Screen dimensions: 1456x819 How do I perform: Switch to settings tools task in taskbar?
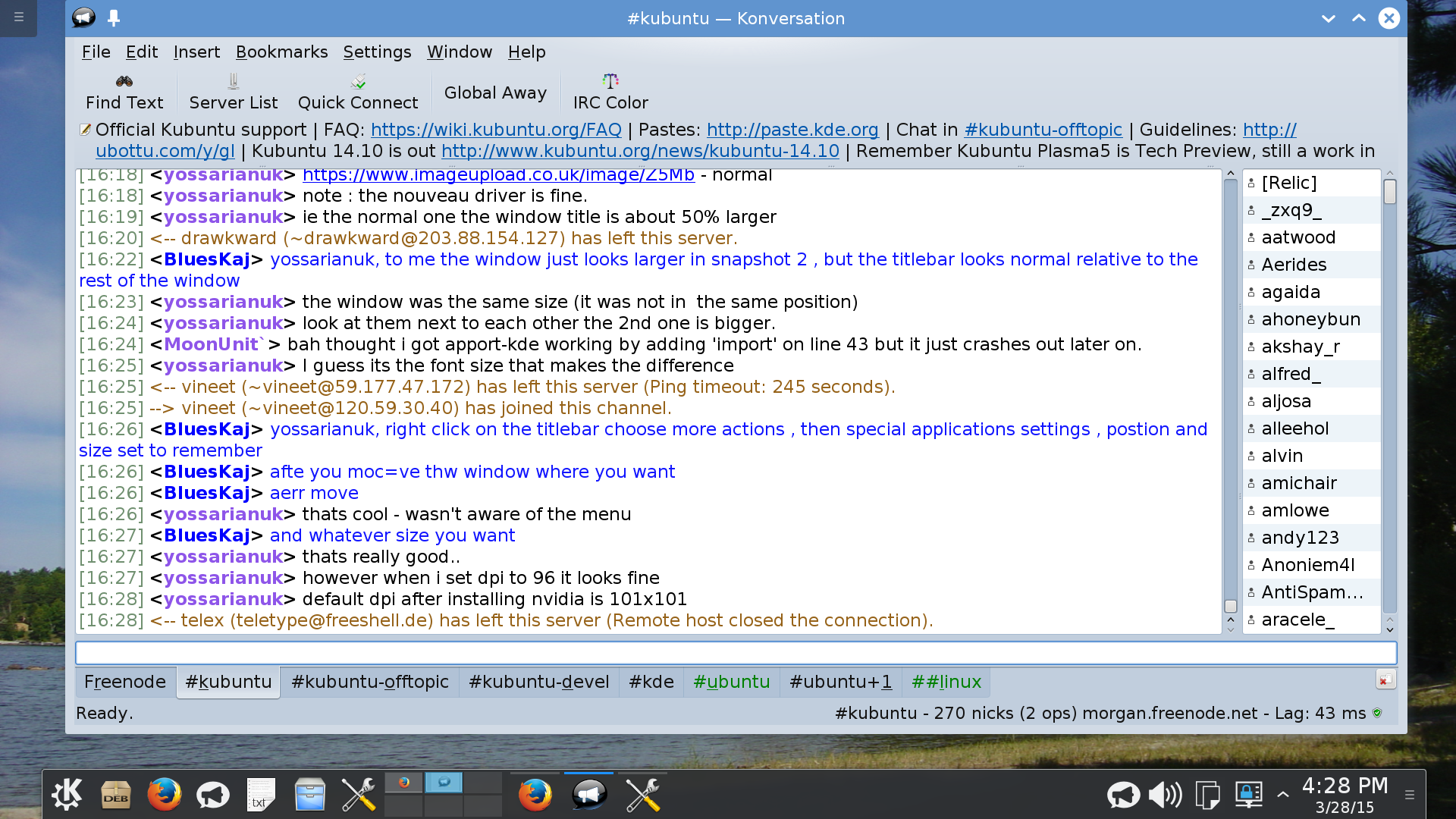[x=643, y=795]
